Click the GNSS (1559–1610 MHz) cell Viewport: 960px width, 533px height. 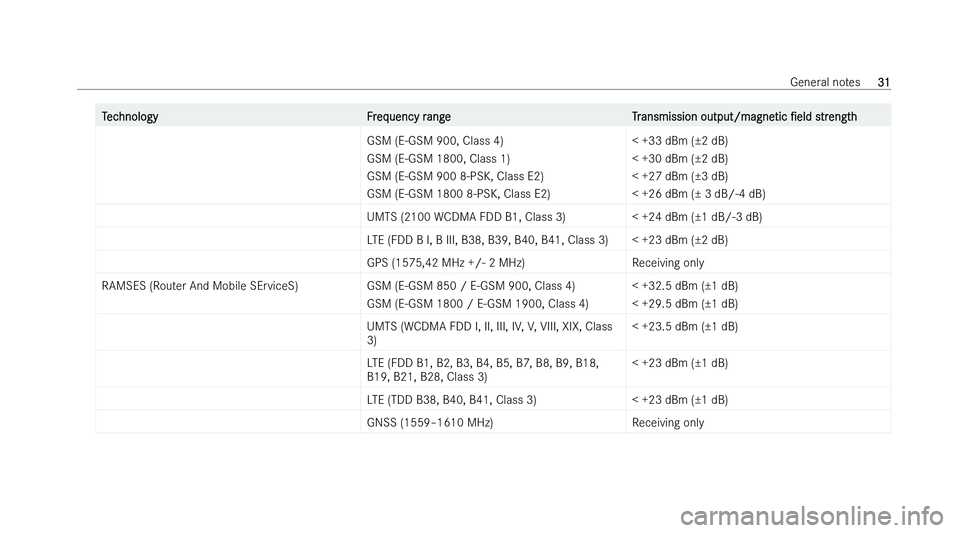(x=430, y=423)
